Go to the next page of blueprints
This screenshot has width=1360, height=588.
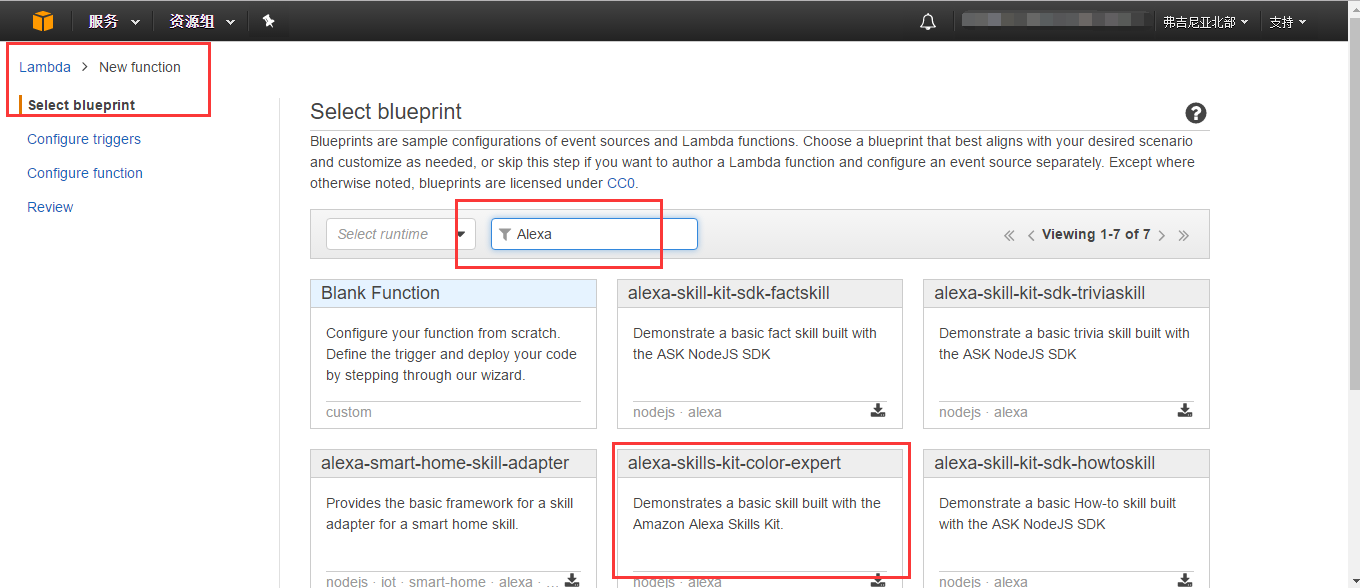(x=1161, y=235)
